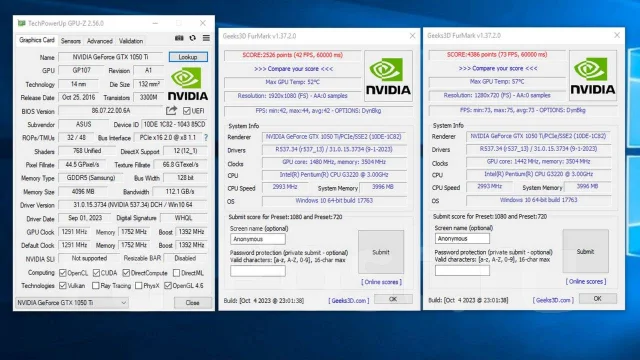Click Max GPU Temp 52°C text
640x360 pixels.
point(292,82)
